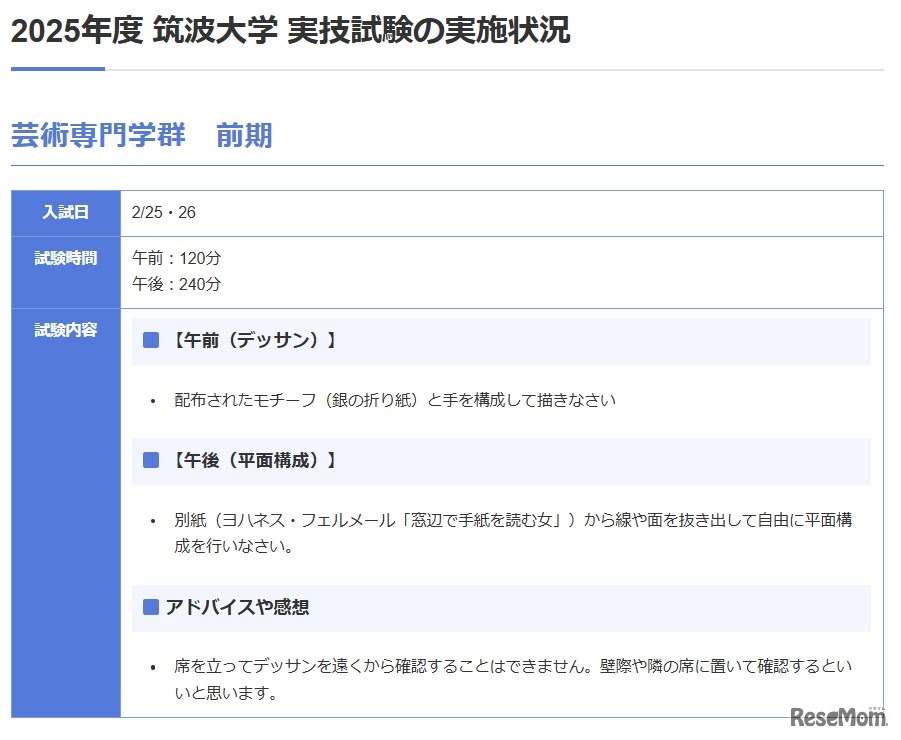This screenshot has height=740, width=901.
Task: Click the bullet point before 席を立って text
Action: tap(153, 664)
